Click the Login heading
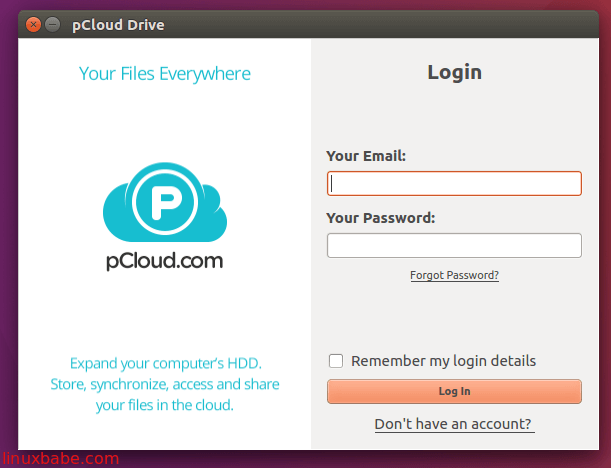The height and width of the screenshot is (468, 611). (x=454, y=72)
